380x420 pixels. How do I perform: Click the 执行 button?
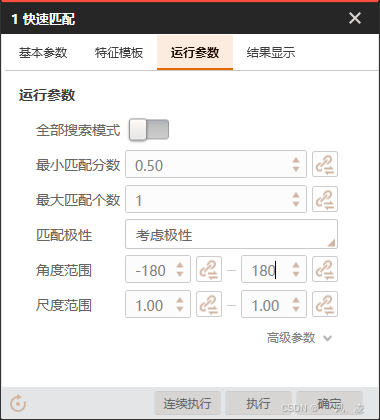(258, 403)
